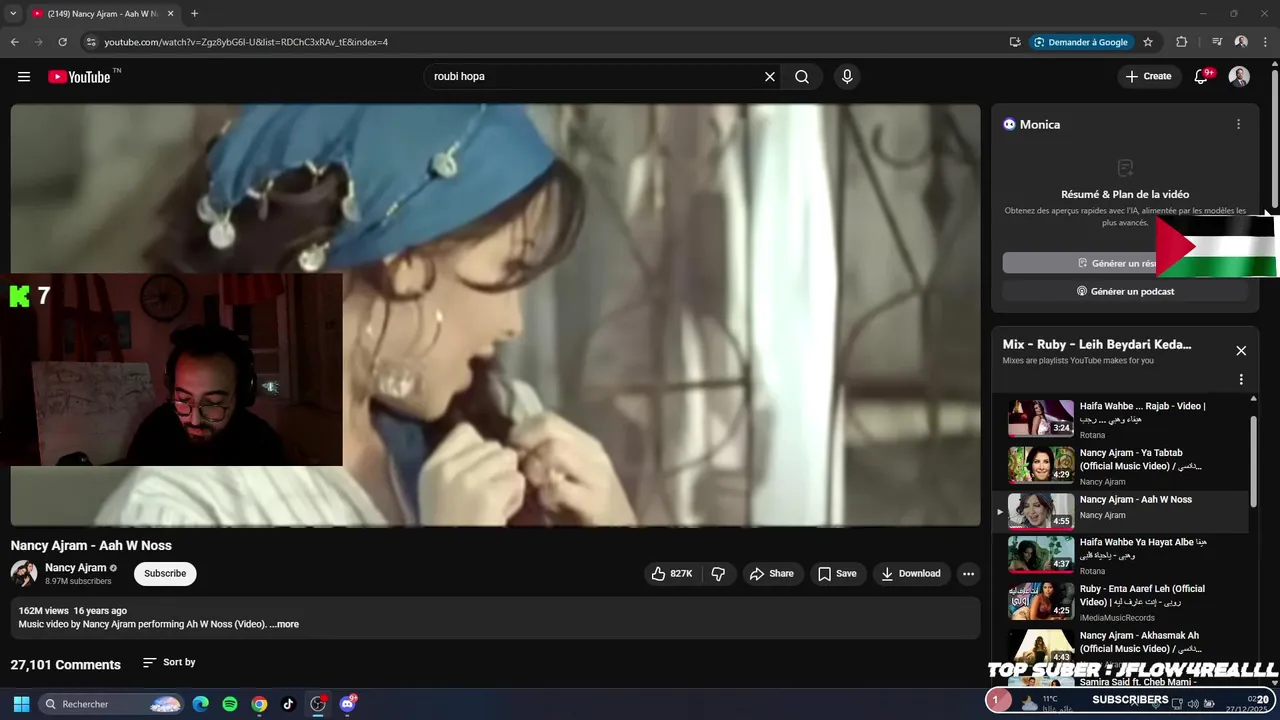Image resolution: width=1280 pixels, height=720 pixels.
Task: Go back in the browser
Action: pyautogui.click(x=14, y=42)
